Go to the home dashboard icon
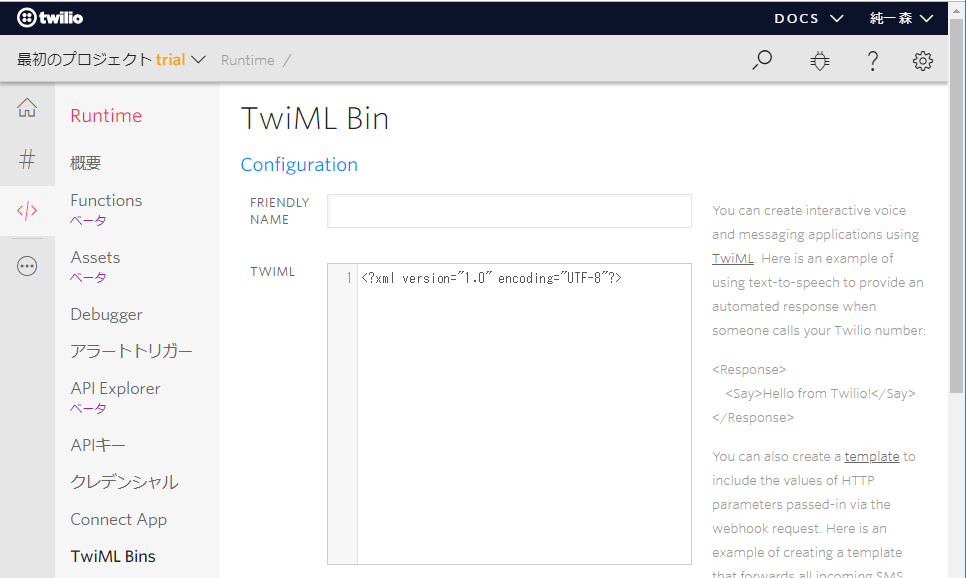 27,108
